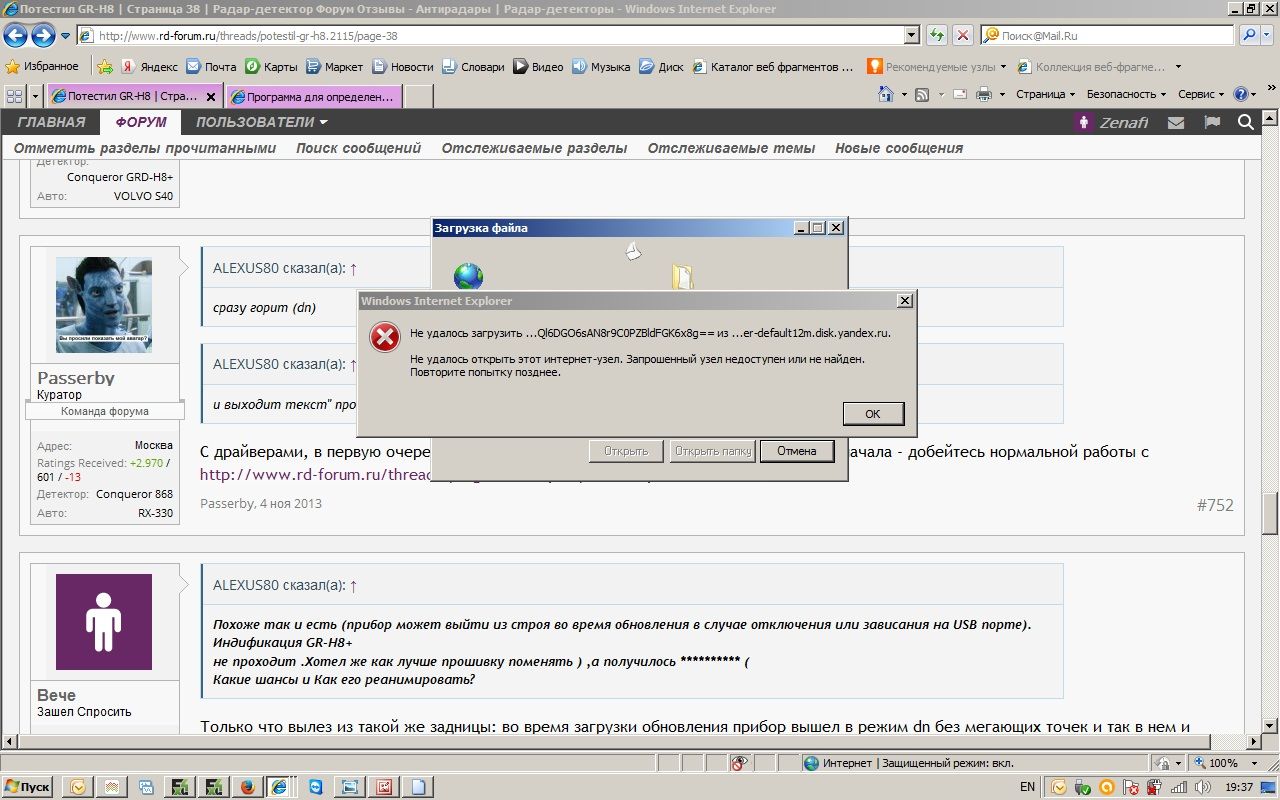Open the ГЛАВНАЯ forum navigation tab
This screenshot has width=1280, height=800.
coord(51,122)
